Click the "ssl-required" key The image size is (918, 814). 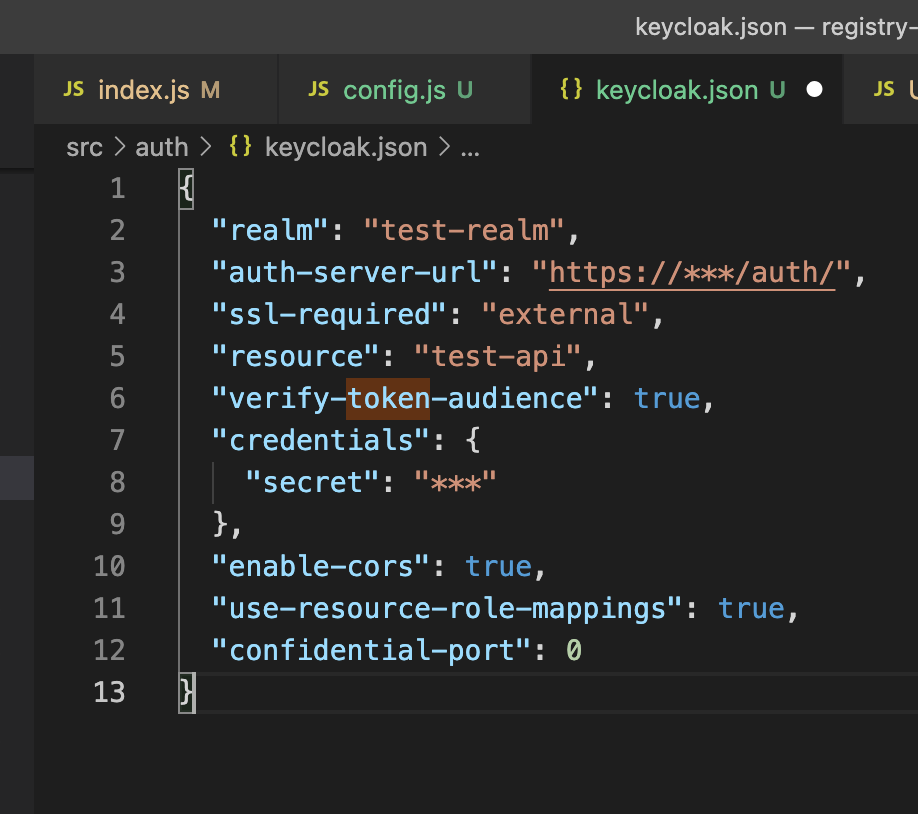tap(330, 315)
